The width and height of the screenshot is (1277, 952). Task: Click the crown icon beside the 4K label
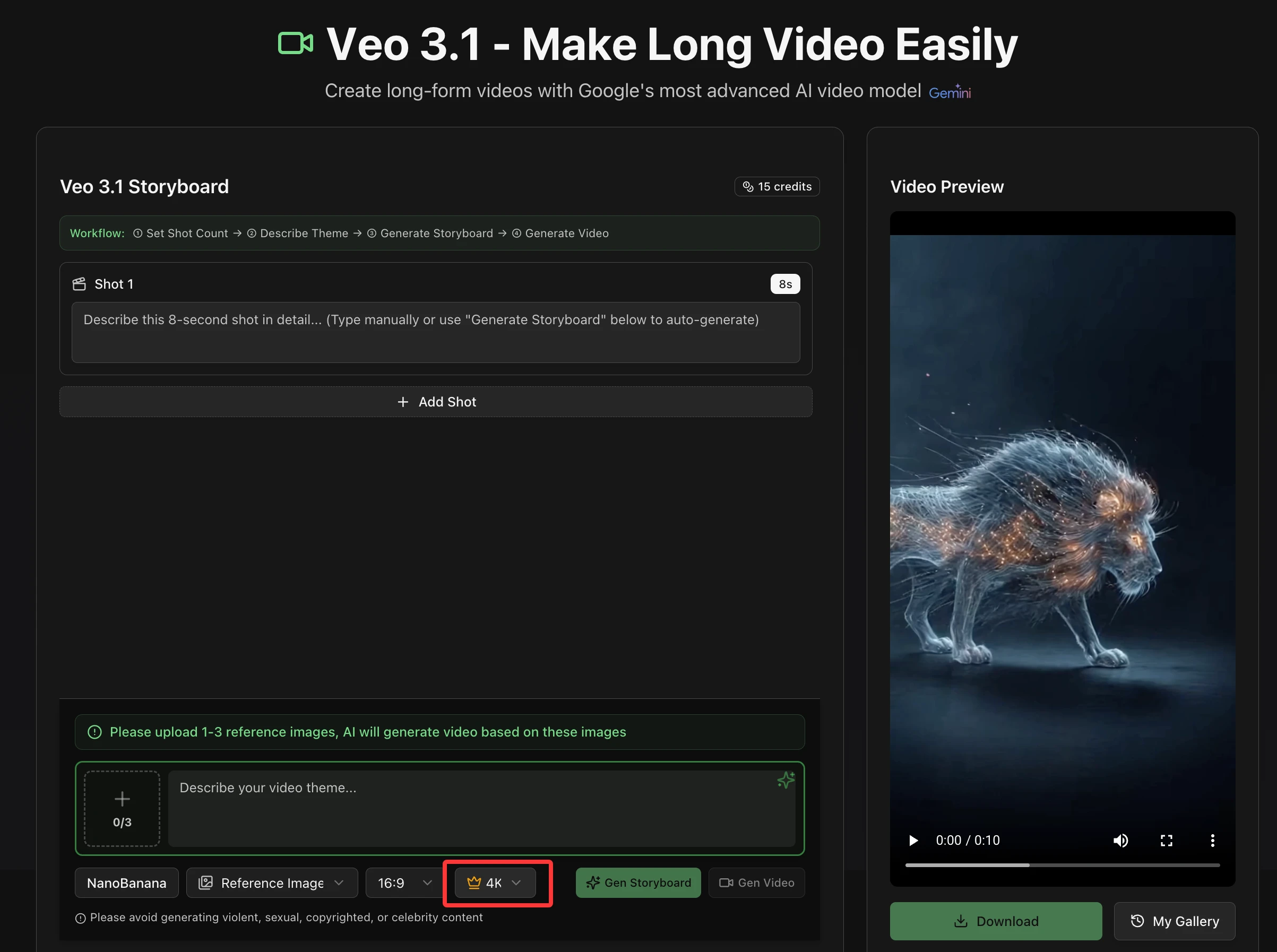tap(474, 882)
